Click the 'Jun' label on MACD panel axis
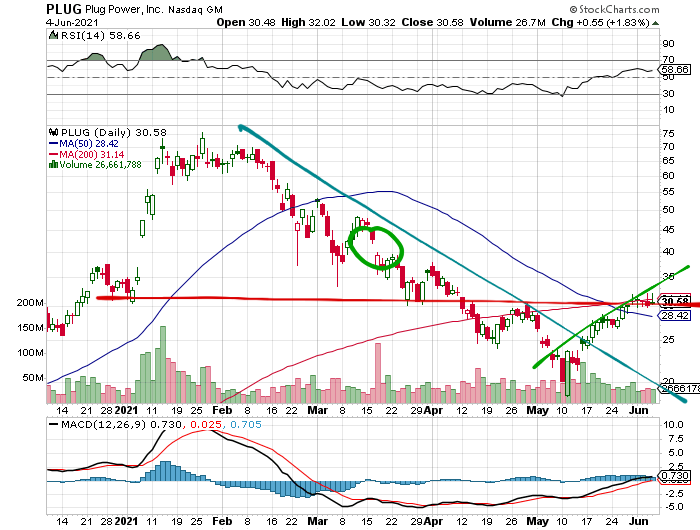Viewport: 700px width, 530px height. coord(639,521)
